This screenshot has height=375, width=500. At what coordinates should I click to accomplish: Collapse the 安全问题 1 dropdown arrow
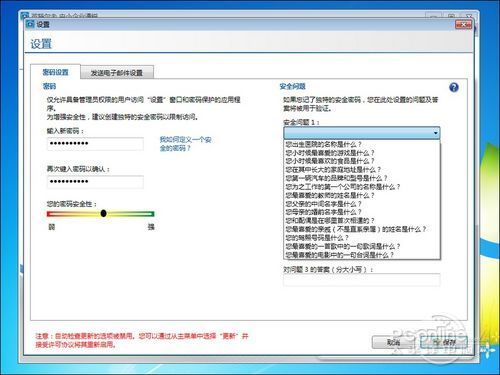(x=435, y=133)
